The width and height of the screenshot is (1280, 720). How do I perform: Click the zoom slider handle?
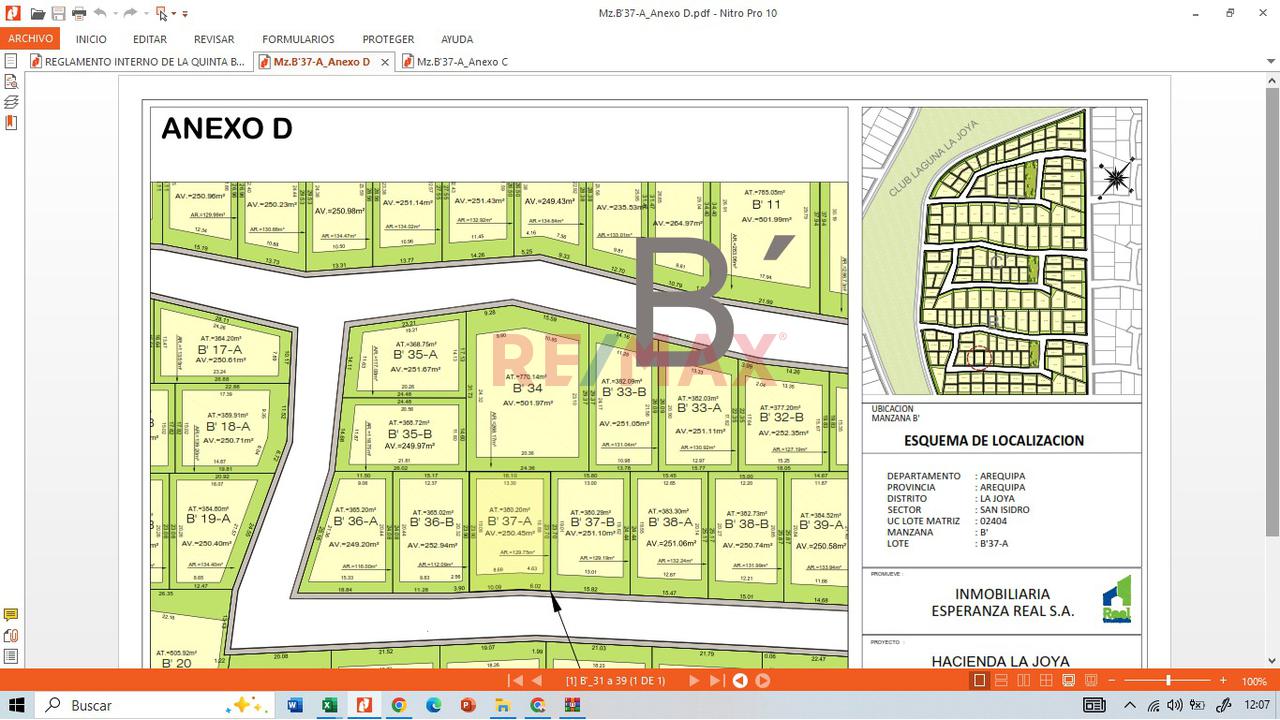pyautogui.click(x=1168, y=681)
